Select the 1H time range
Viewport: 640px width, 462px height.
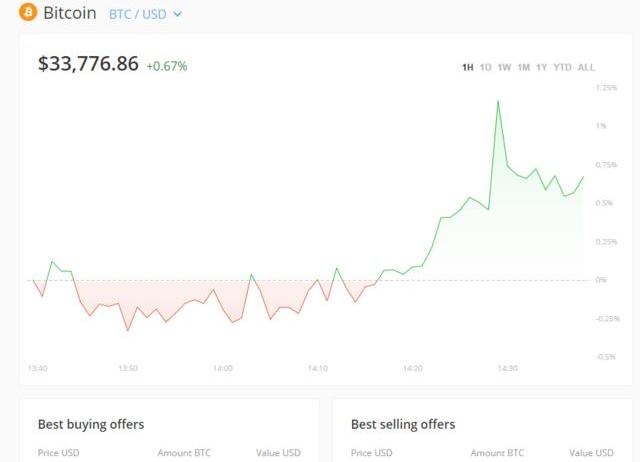[467, 68]
